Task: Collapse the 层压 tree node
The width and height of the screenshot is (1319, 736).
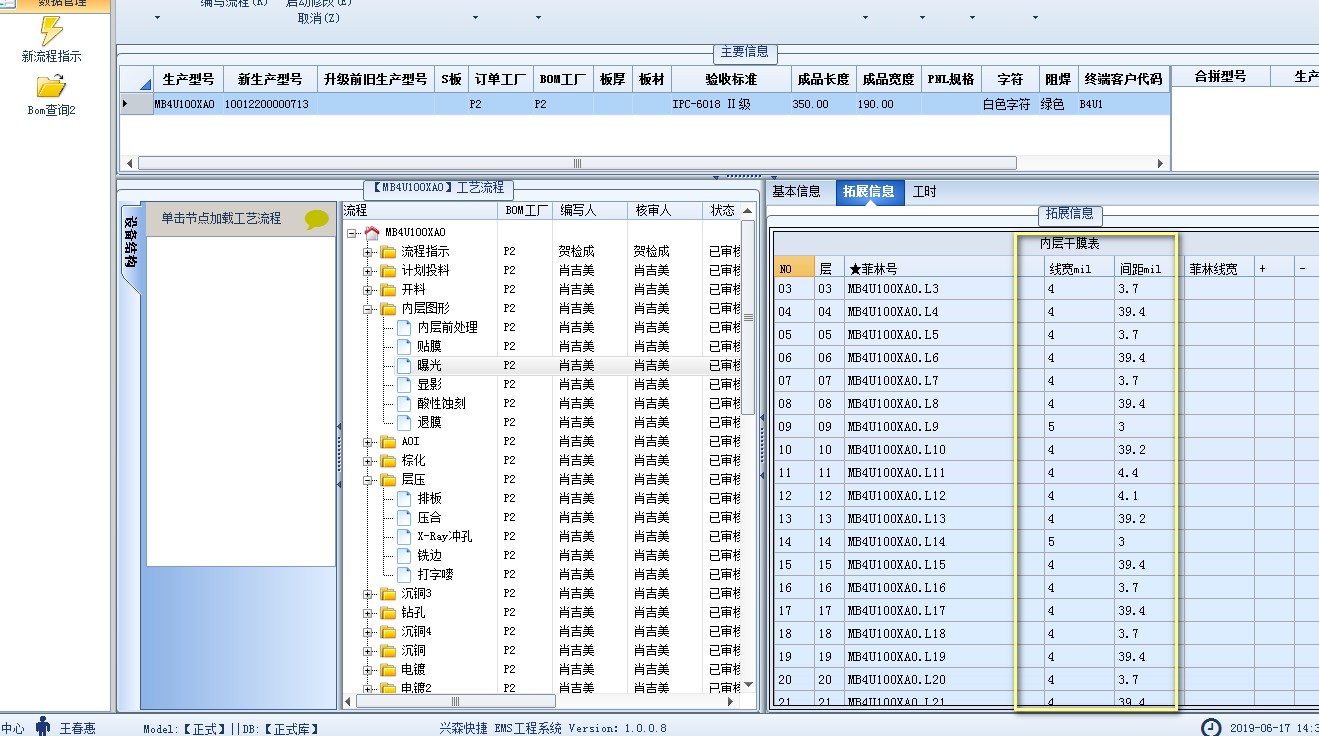Action: pos(368,479)
